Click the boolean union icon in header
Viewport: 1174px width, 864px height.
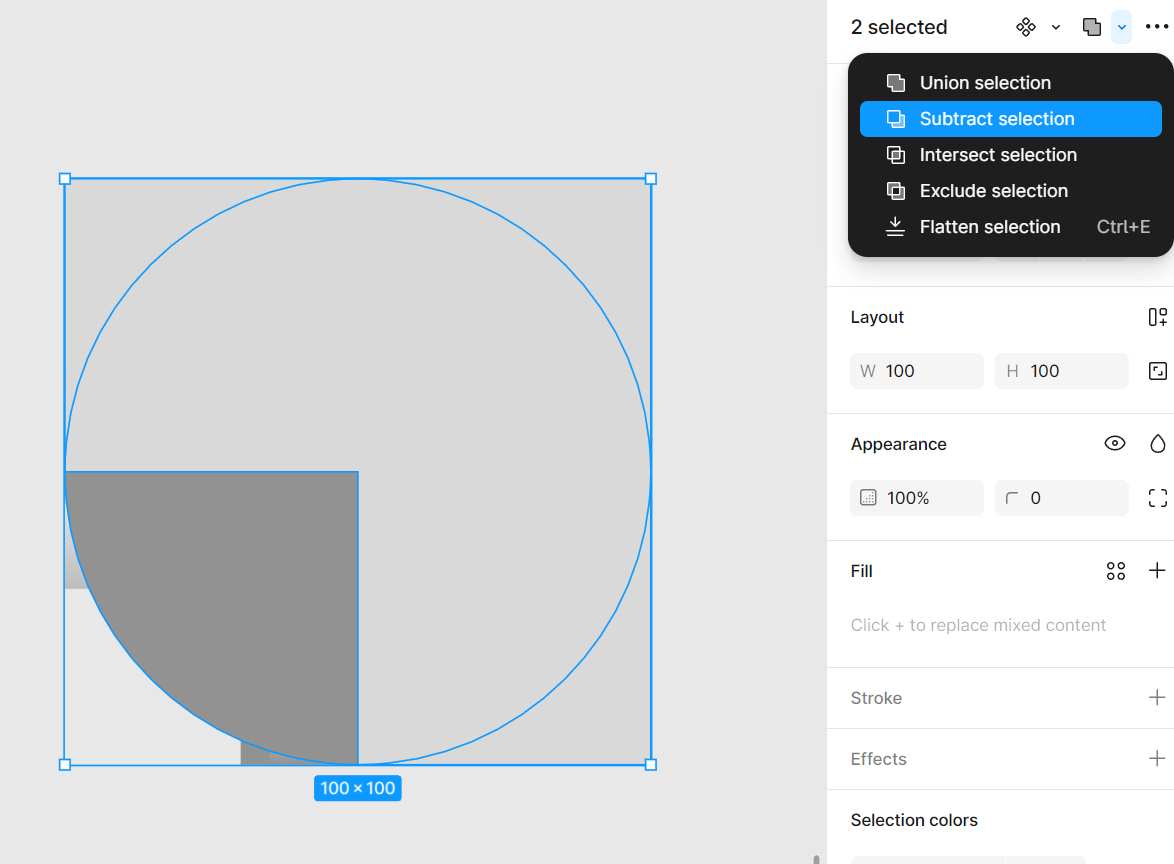1092,27
